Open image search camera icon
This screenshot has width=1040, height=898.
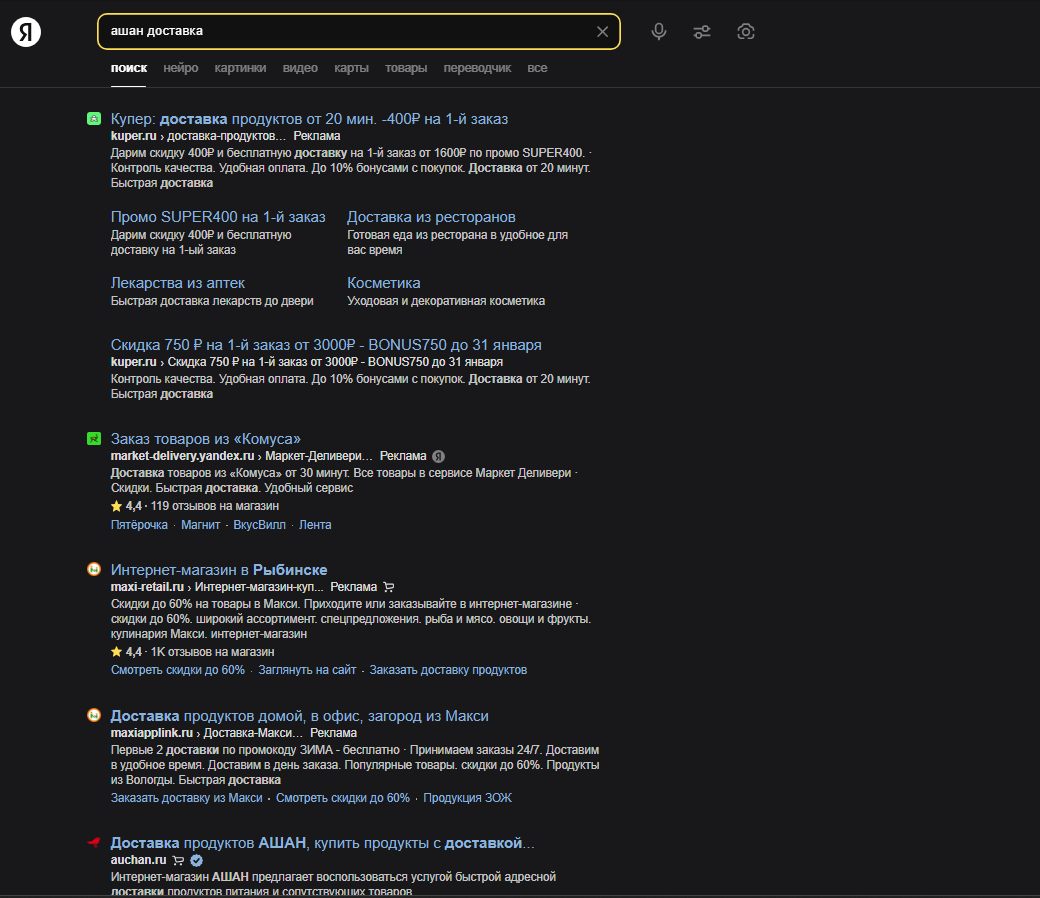tap(746, 32)
